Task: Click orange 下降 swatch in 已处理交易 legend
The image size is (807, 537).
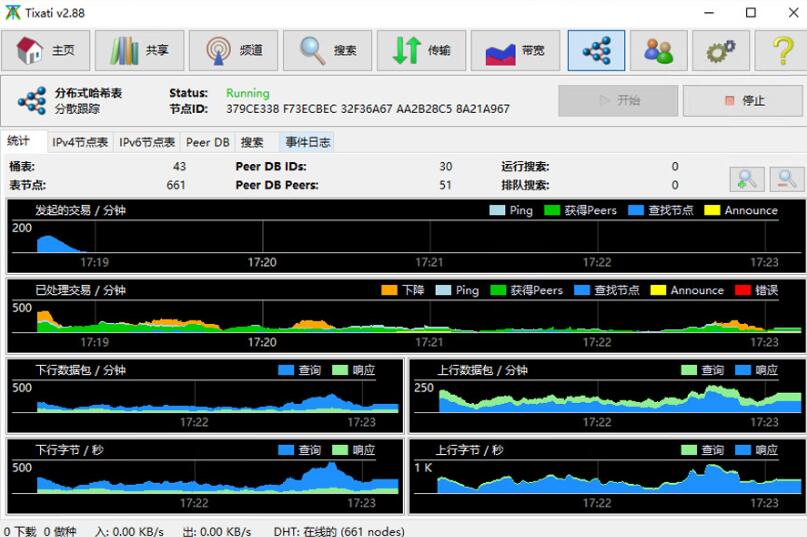Action: coord(390,290)
